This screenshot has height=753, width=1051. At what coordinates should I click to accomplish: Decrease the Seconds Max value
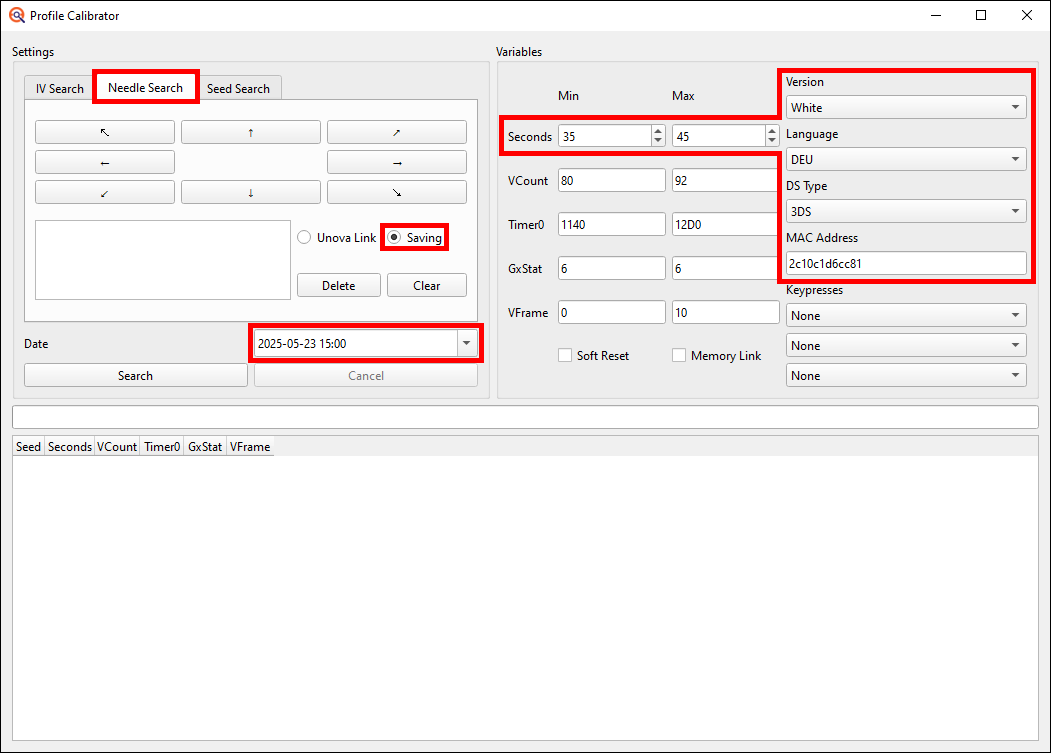[x=772, y=141]
